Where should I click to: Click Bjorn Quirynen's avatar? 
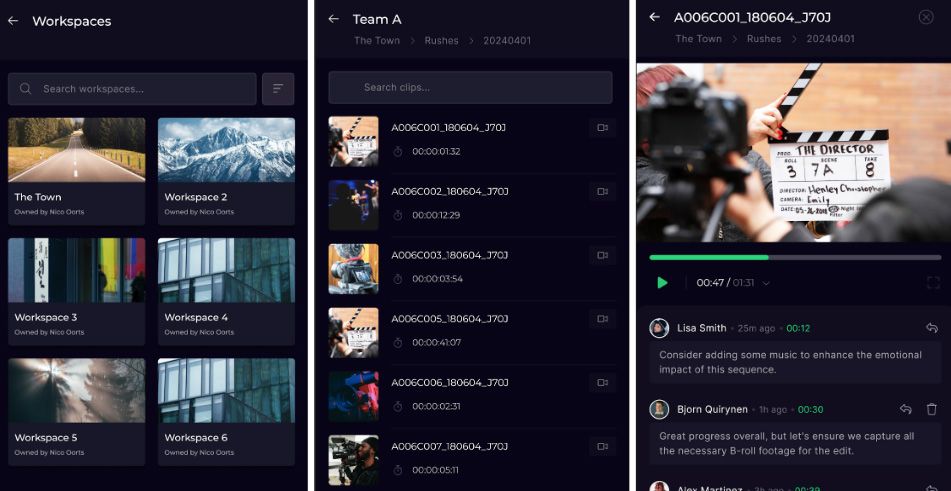(x=659, y=409)
